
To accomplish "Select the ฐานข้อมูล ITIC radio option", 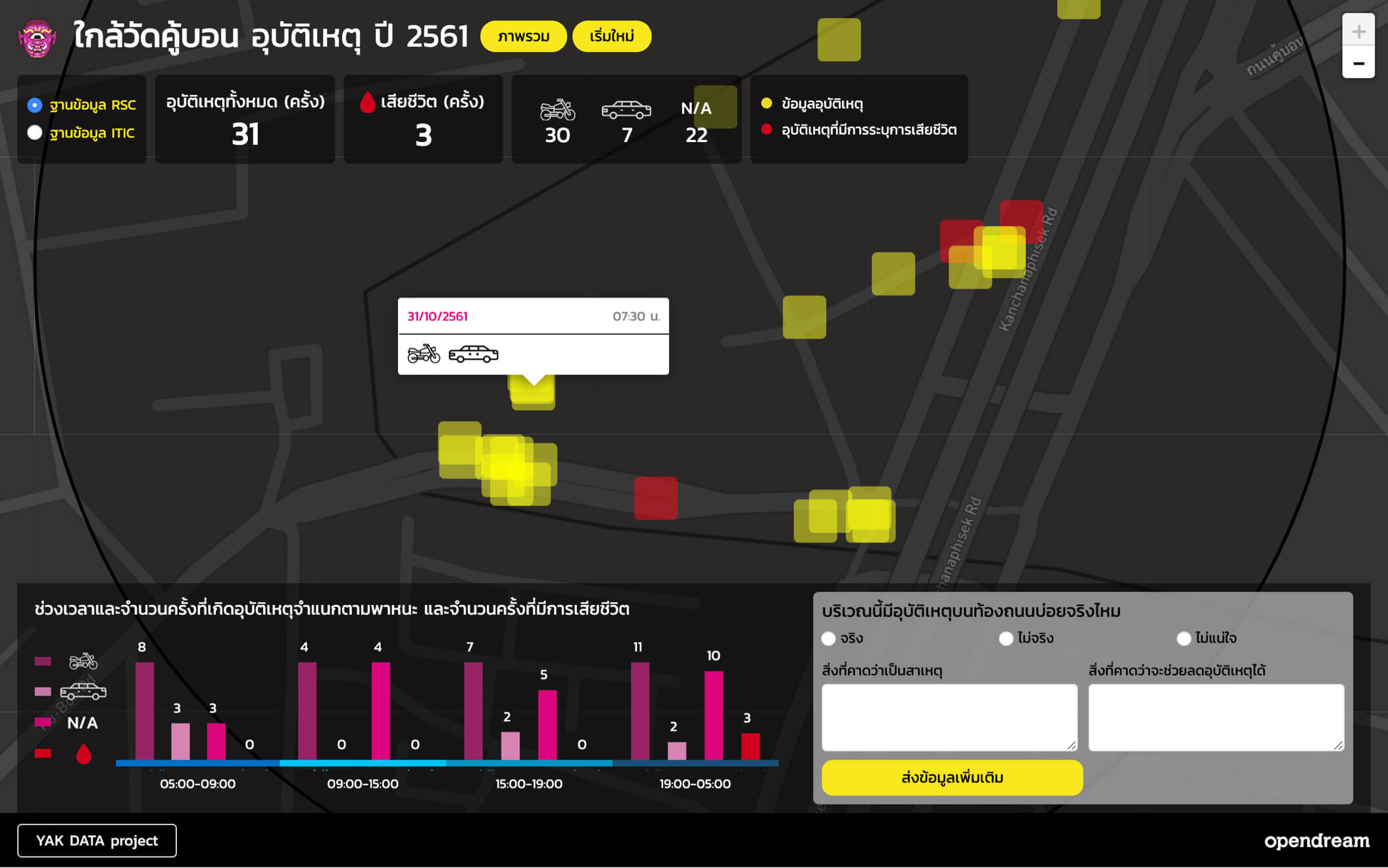I will (35, 133).
